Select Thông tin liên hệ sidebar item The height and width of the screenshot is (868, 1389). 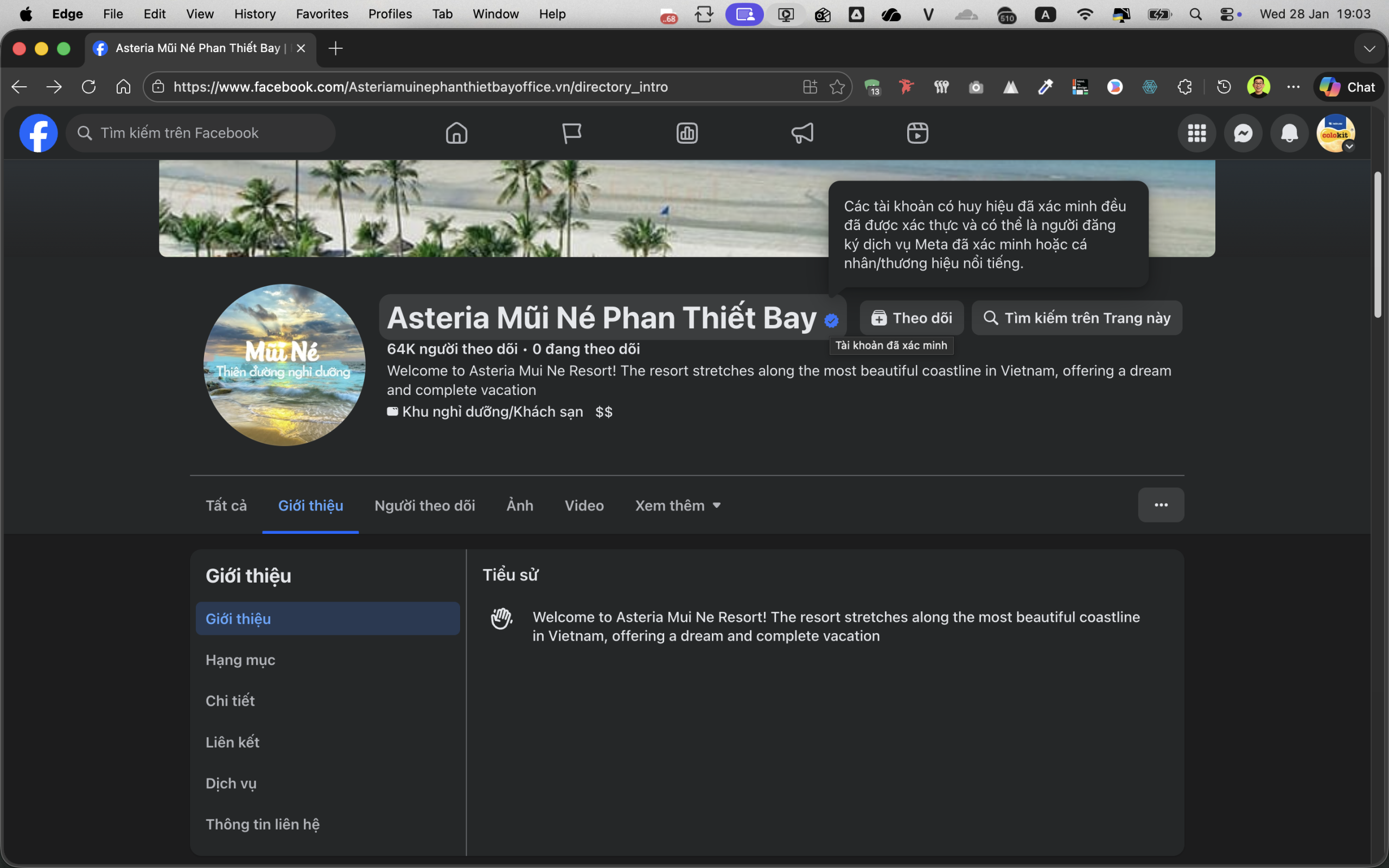(x=262, y=824)
